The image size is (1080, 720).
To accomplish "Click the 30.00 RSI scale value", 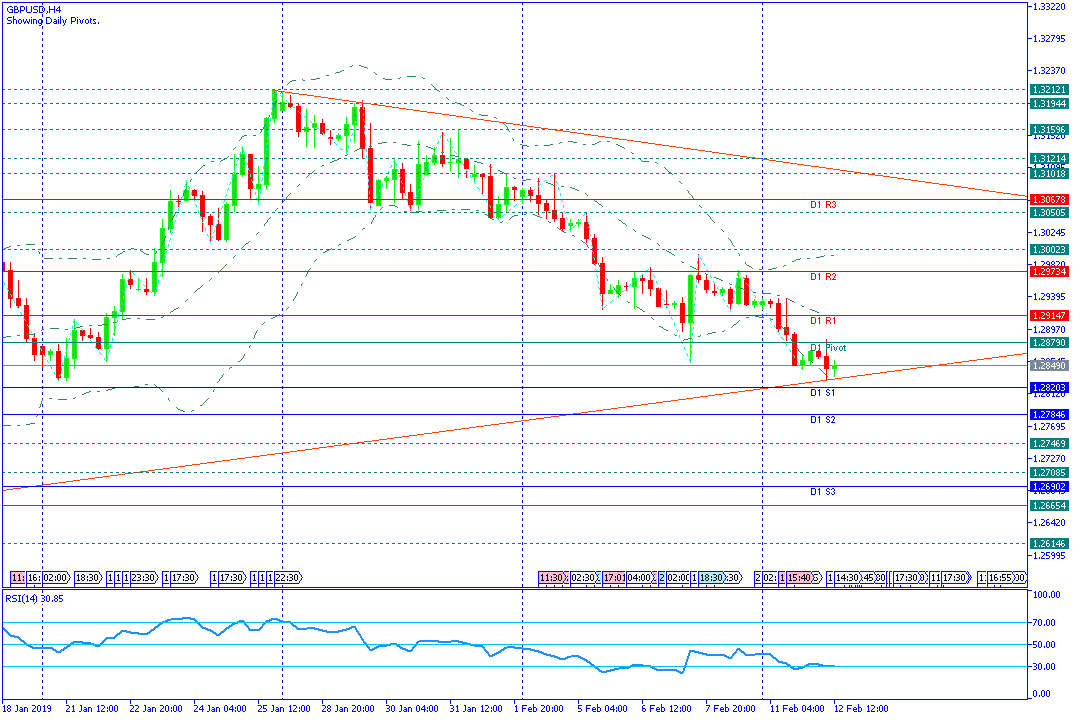I will tap(1044, 666).
